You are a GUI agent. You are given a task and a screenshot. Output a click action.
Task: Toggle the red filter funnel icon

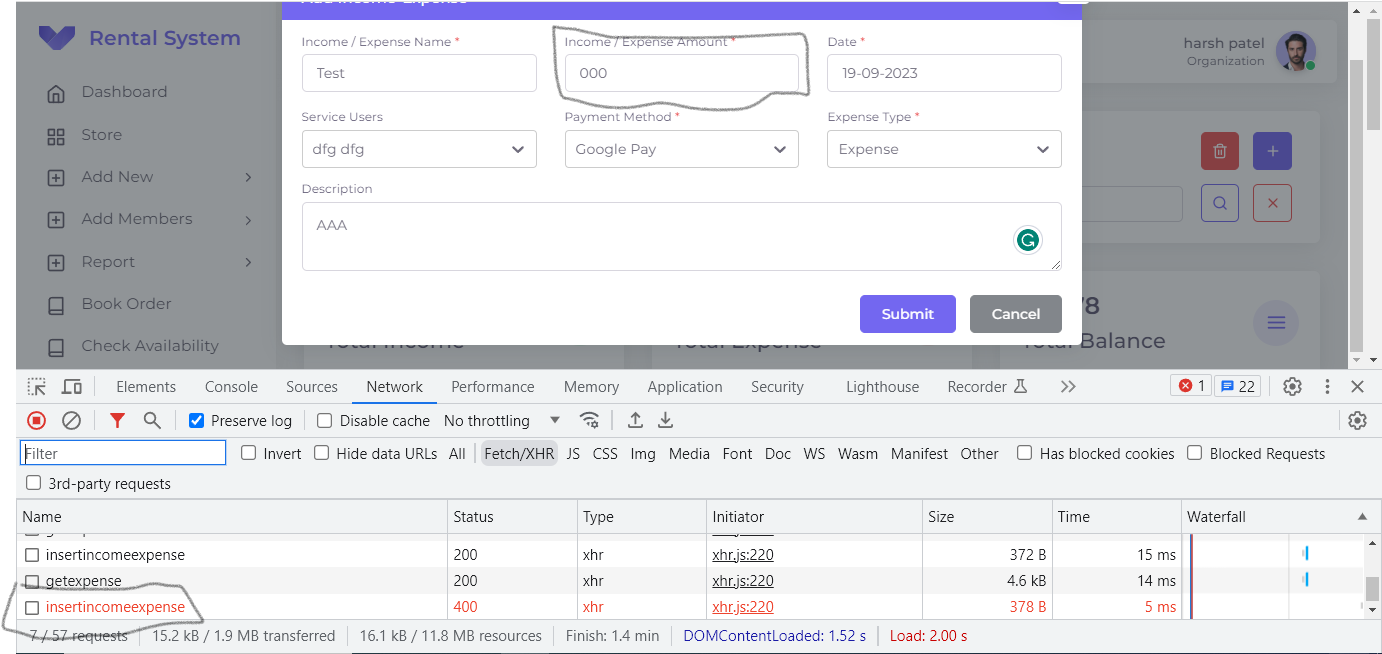pyautogui.click(x=117, y=421)
